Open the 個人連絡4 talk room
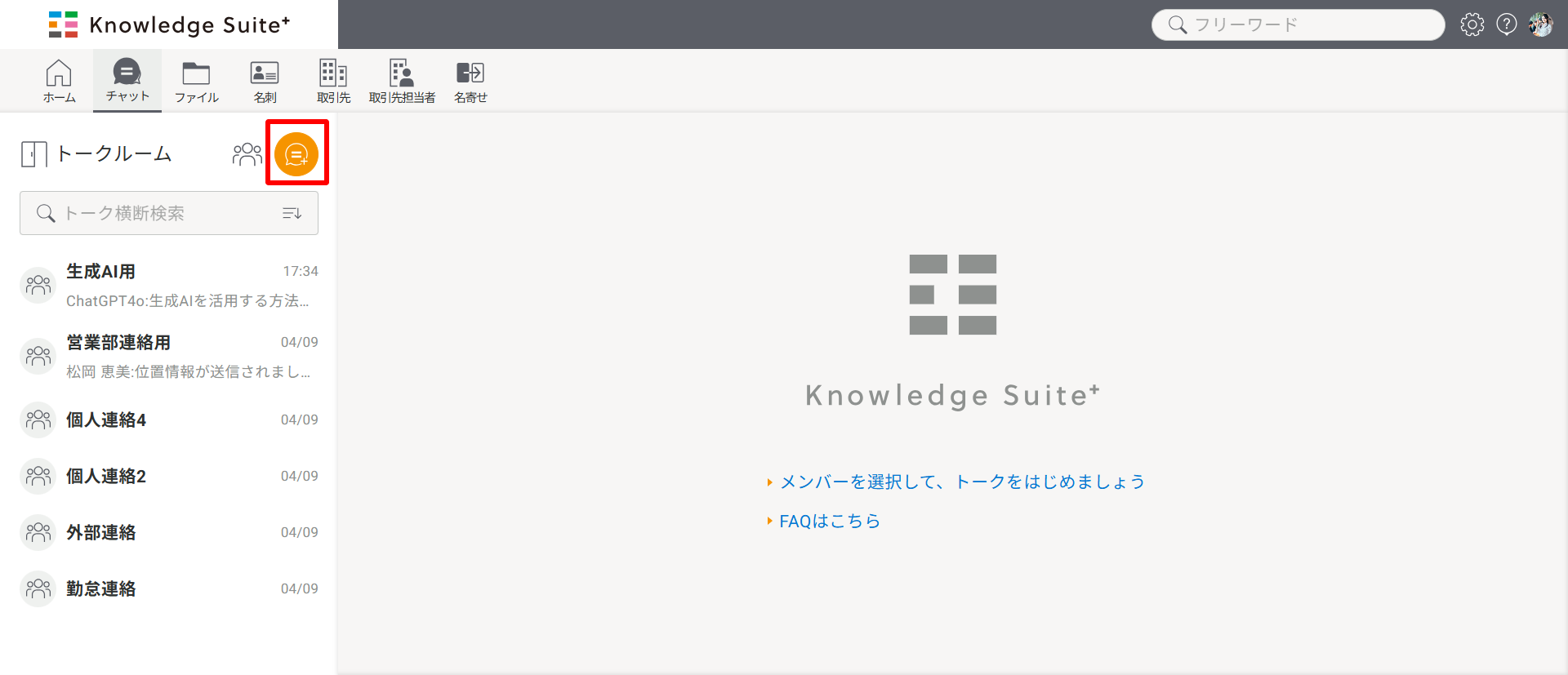Screen dimensions: 1568x675 (169, 420)
